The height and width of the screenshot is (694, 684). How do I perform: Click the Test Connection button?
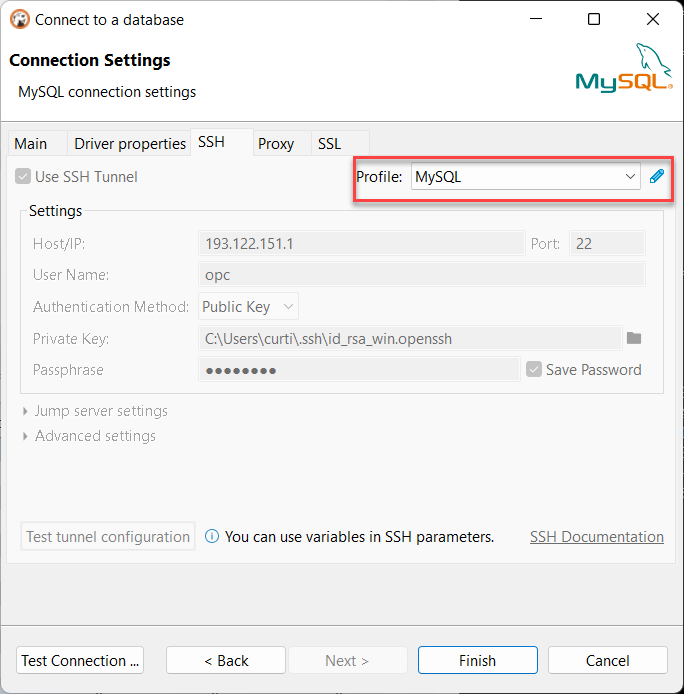tap(81, 660)
